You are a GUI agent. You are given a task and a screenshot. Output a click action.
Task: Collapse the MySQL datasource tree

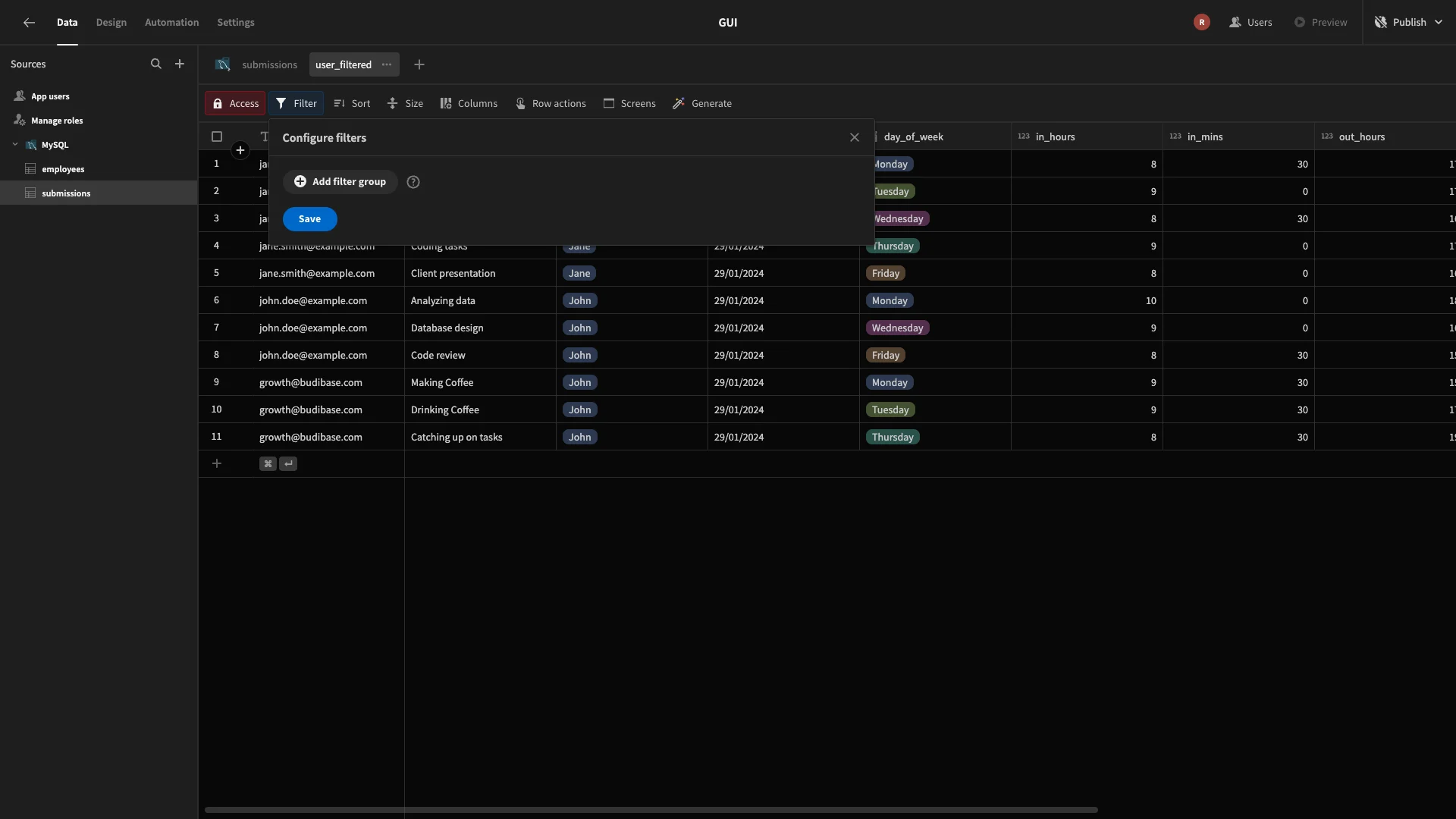(15, 145)
